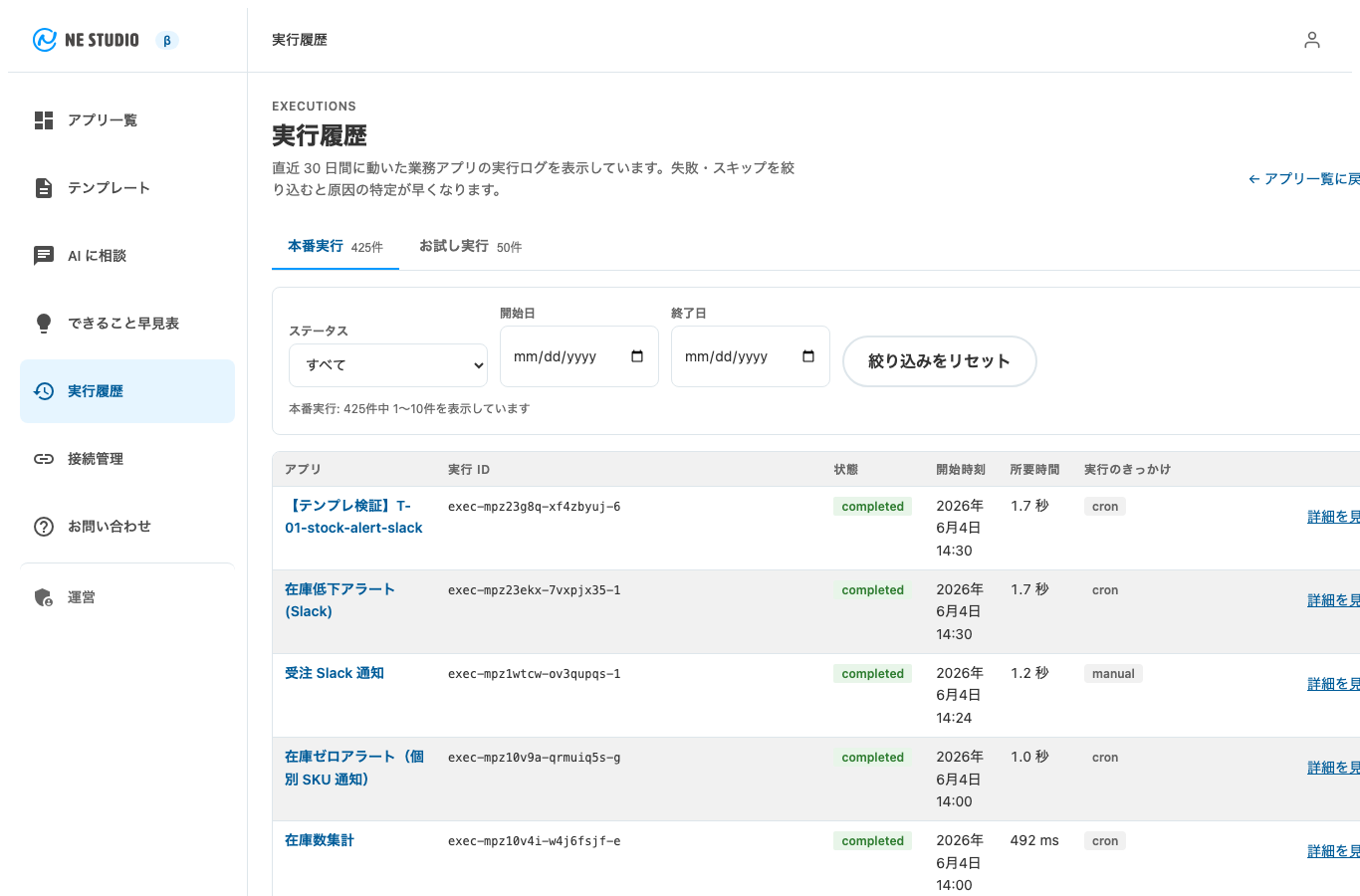1360x896 pixels.
Task: Click execution ID exec-mpz23ekx-7vxpjx35-1
Action: 535,590
